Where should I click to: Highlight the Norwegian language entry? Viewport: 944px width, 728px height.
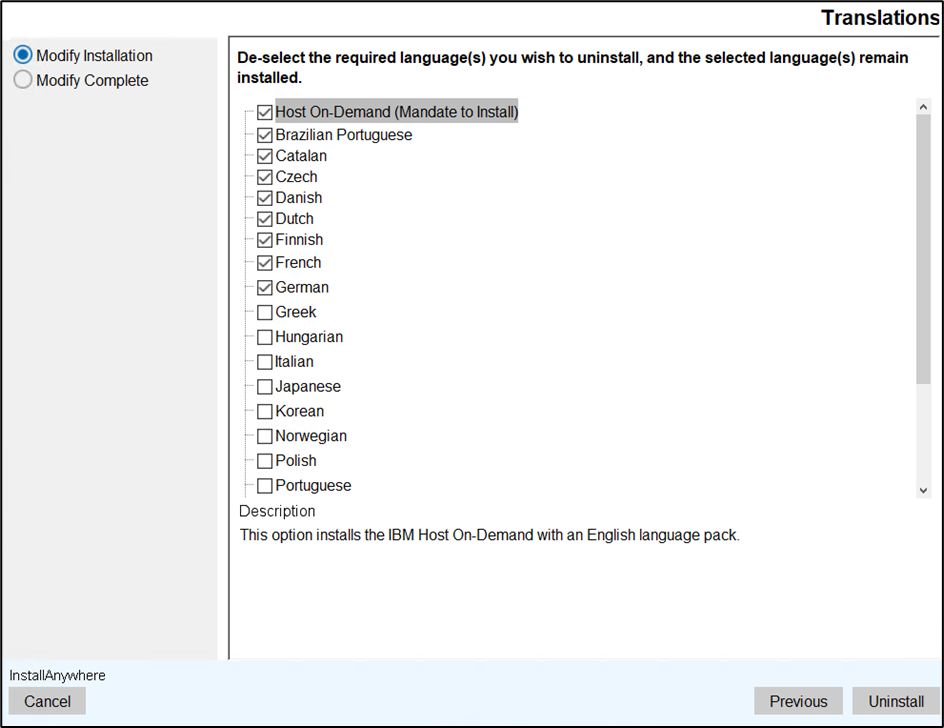(311, 436)
